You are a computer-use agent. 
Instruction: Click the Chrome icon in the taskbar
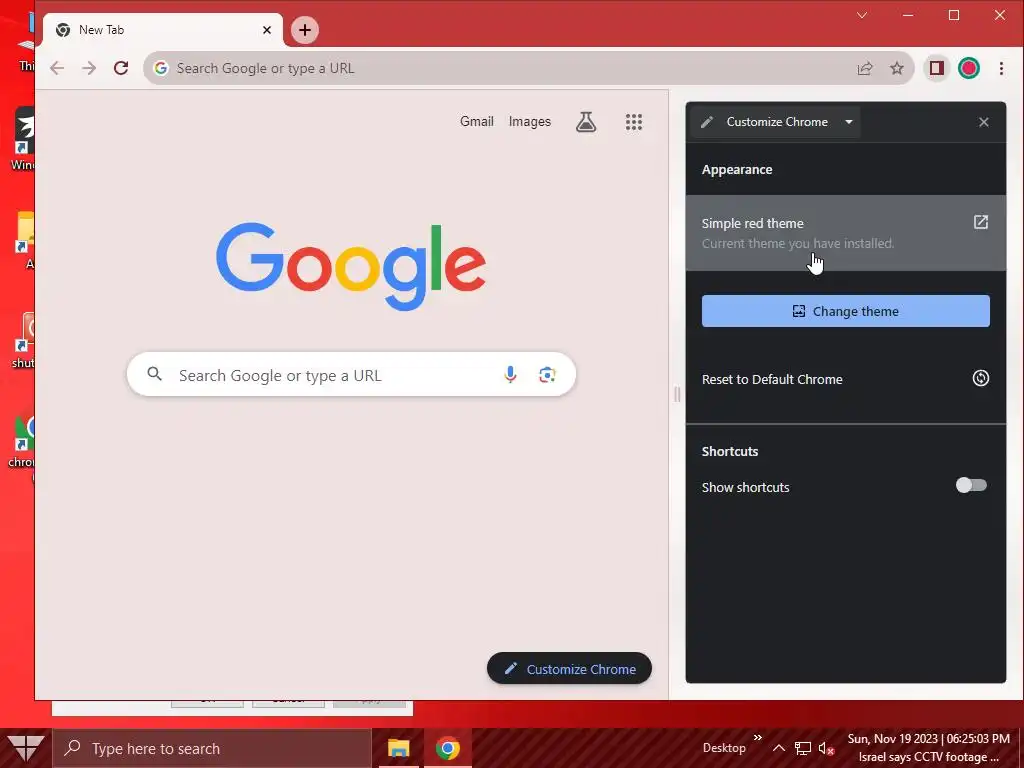pos(447,748)
